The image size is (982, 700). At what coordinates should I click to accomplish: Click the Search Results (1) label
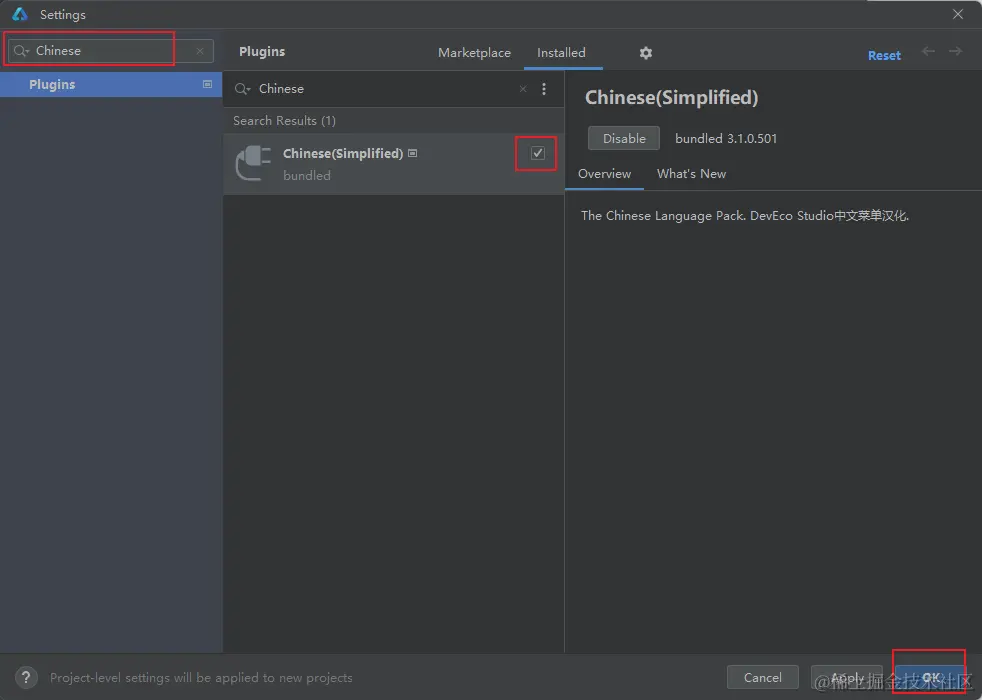click(284, 121)
